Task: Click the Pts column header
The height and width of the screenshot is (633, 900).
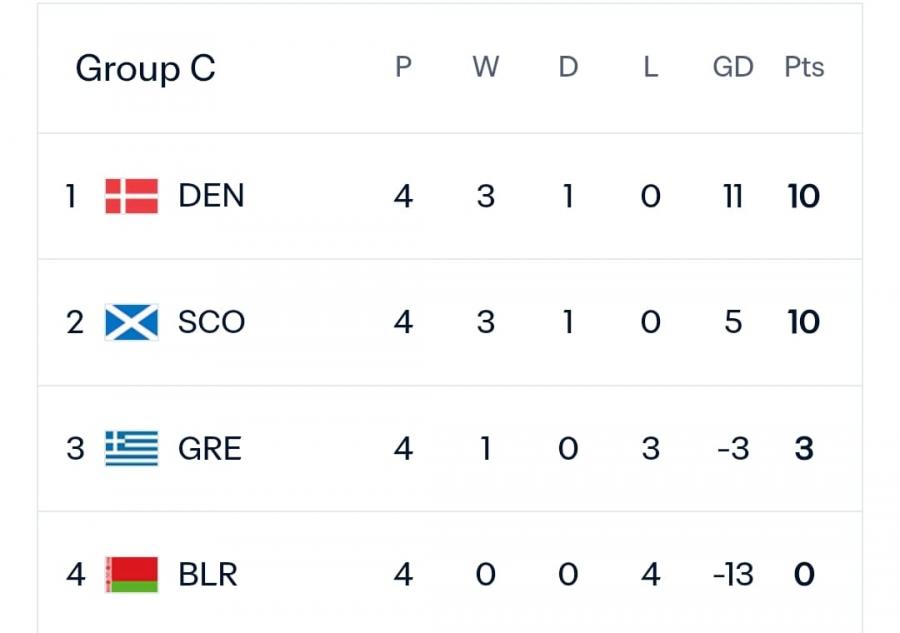Action: (804, 67)
